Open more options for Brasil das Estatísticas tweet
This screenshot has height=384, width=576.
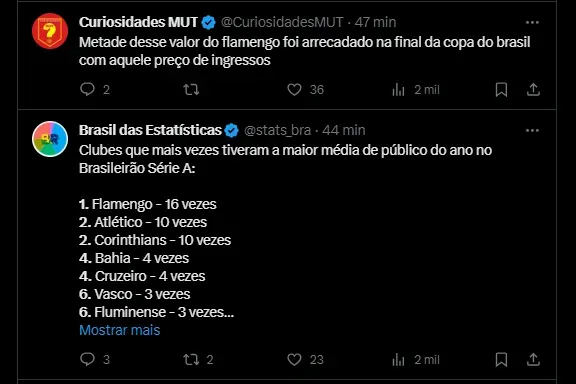click(532, 130)
